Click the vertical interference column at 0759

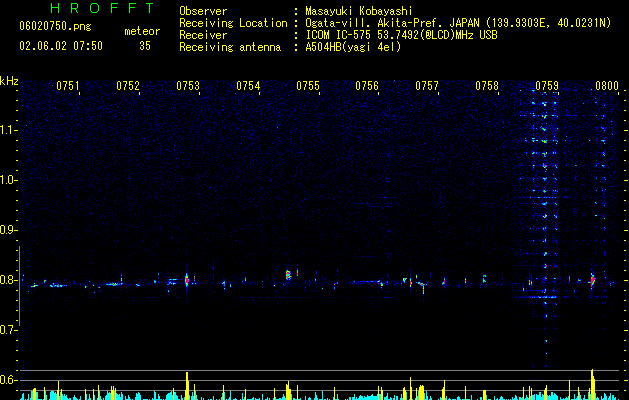coord(545,229)
